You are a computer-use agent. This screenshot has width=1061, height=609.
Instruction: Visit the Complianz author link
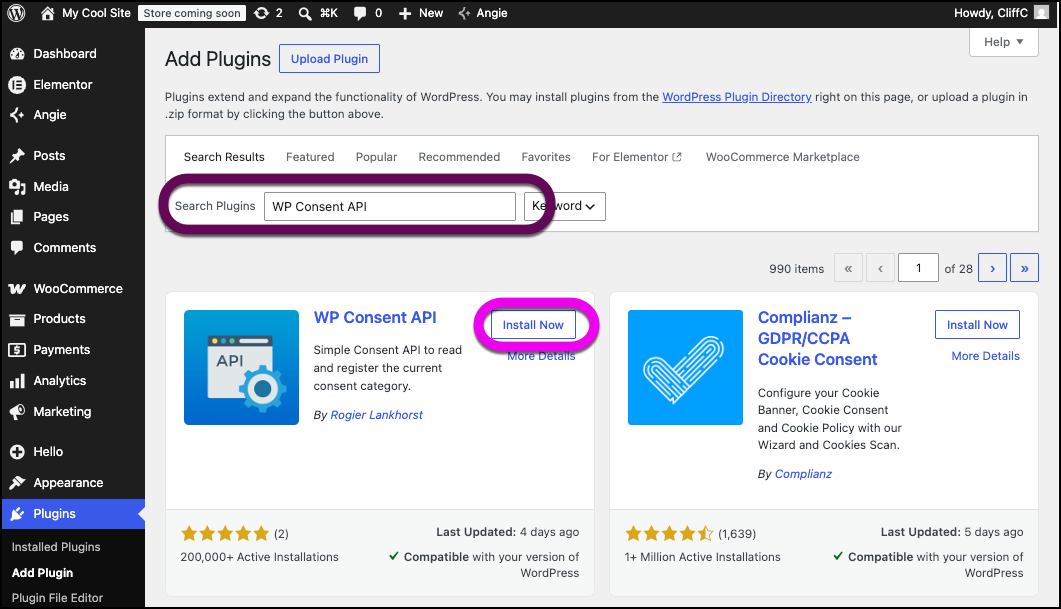point(803,474)
